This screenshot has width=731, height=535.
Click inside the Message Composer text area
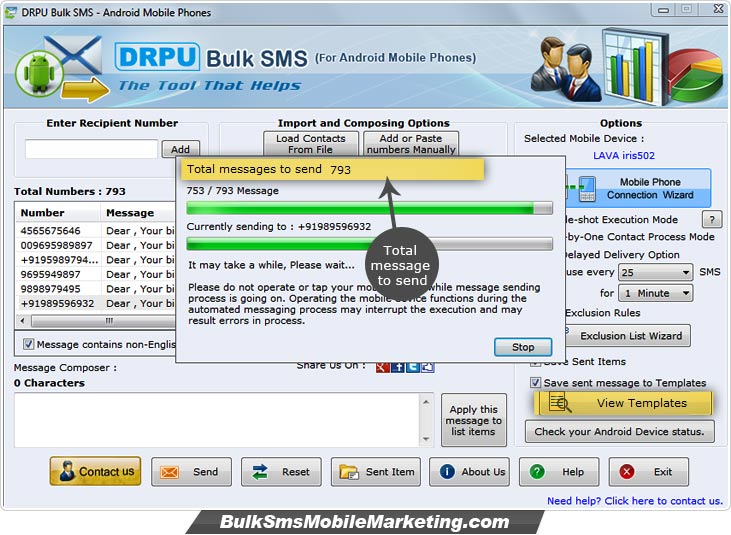217,420
